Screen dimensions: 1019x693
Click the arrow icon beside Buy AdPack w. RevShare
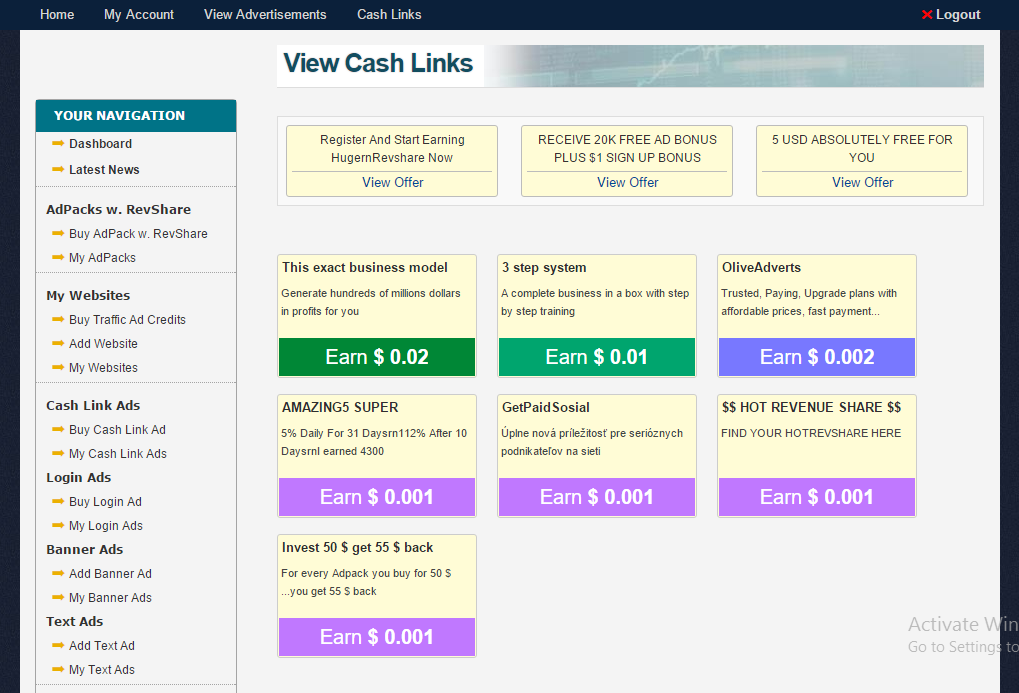(58, 233)
